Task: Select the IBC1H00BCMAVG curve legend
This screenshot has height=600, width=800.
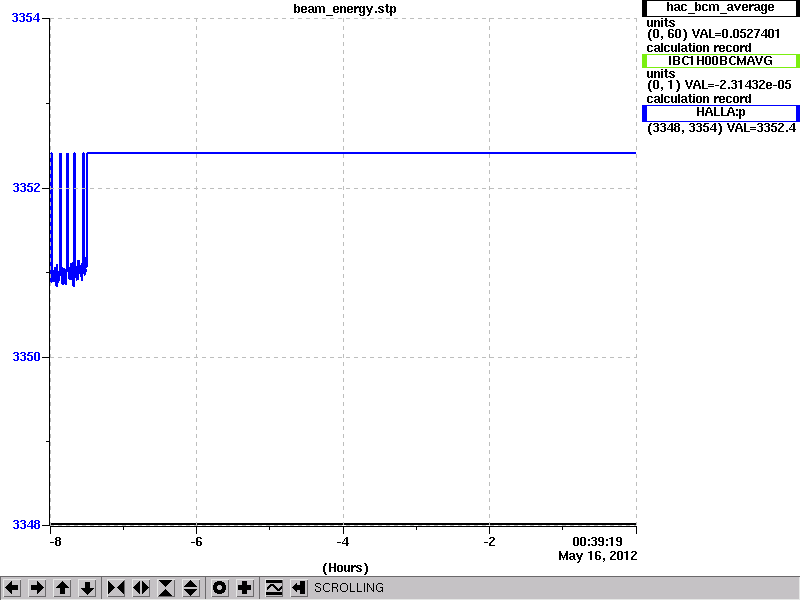Action: point(720,61)
